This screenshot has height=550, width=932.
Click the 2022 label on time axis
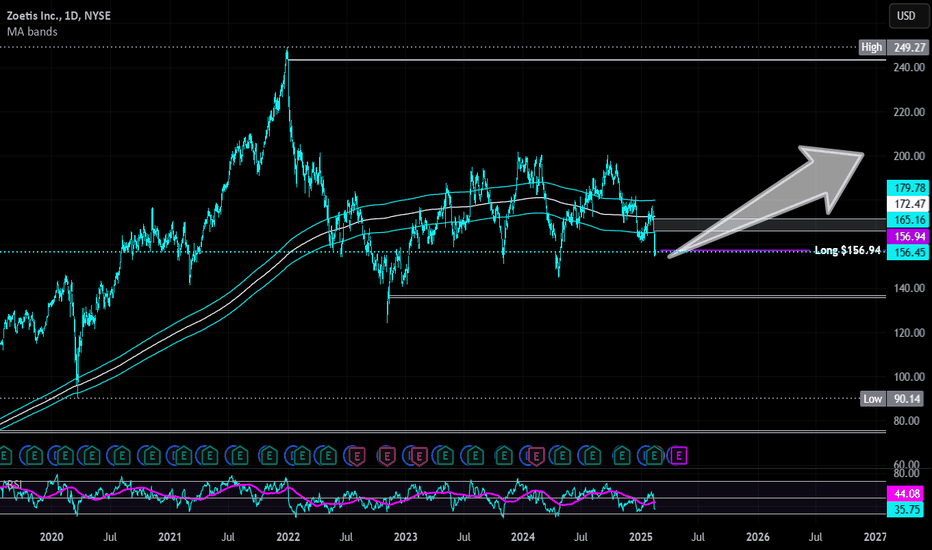pos(288,537)
